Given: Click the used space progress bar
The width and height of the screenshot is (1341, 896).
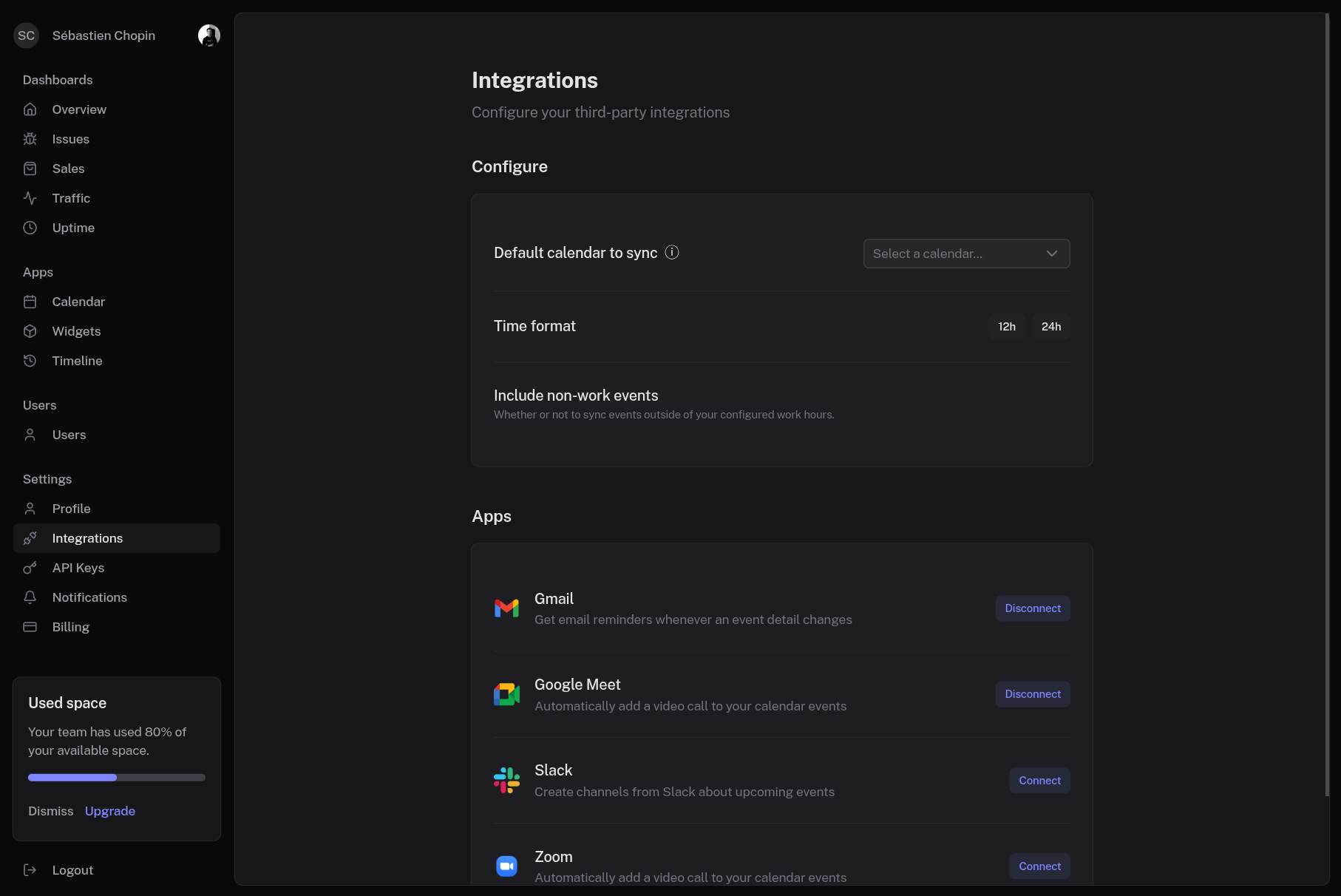Looking at the screenshot, I should click(x=117, y=778).
